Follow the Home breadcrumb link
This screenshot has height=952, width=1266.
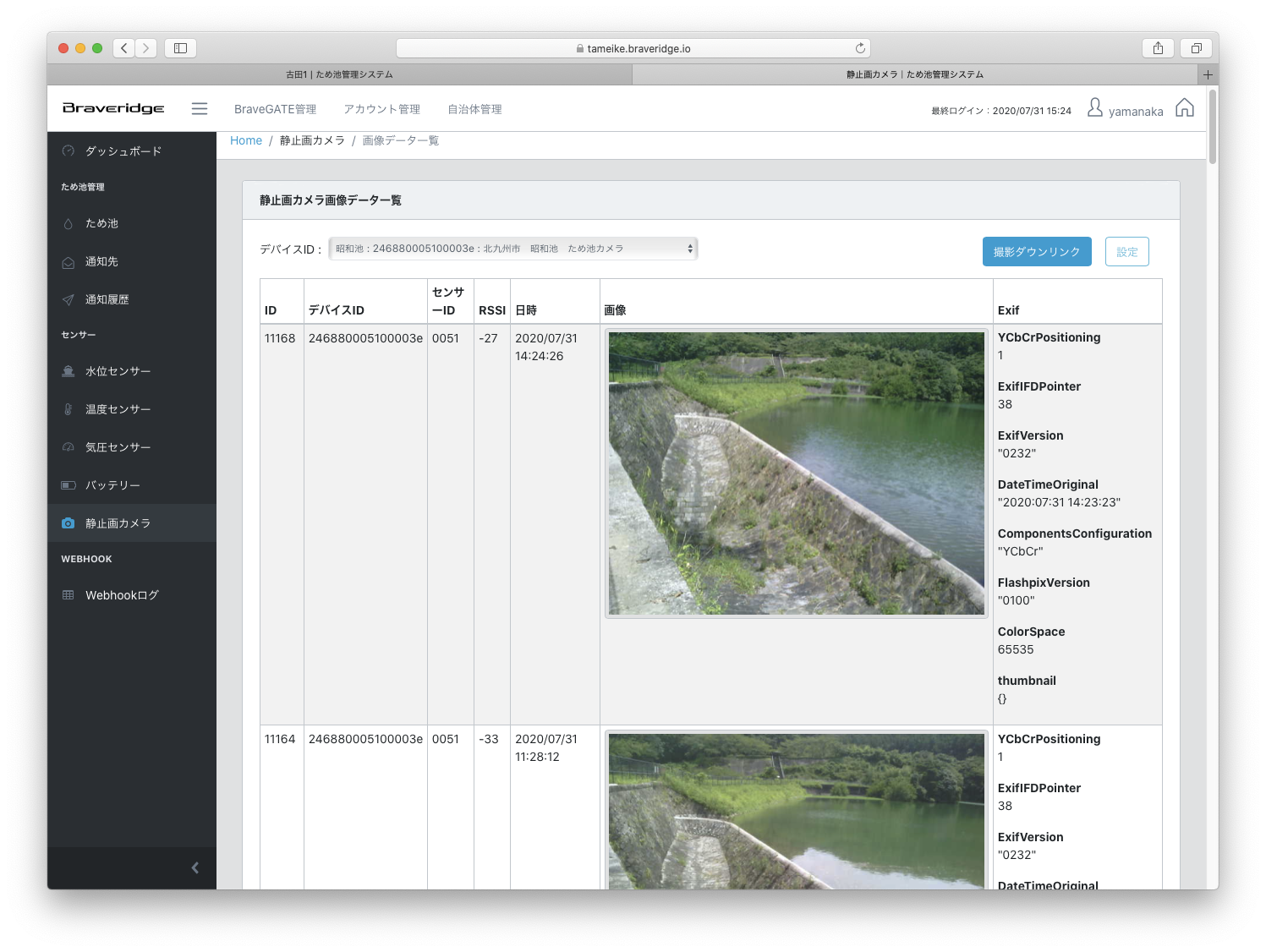pos(246,140)
